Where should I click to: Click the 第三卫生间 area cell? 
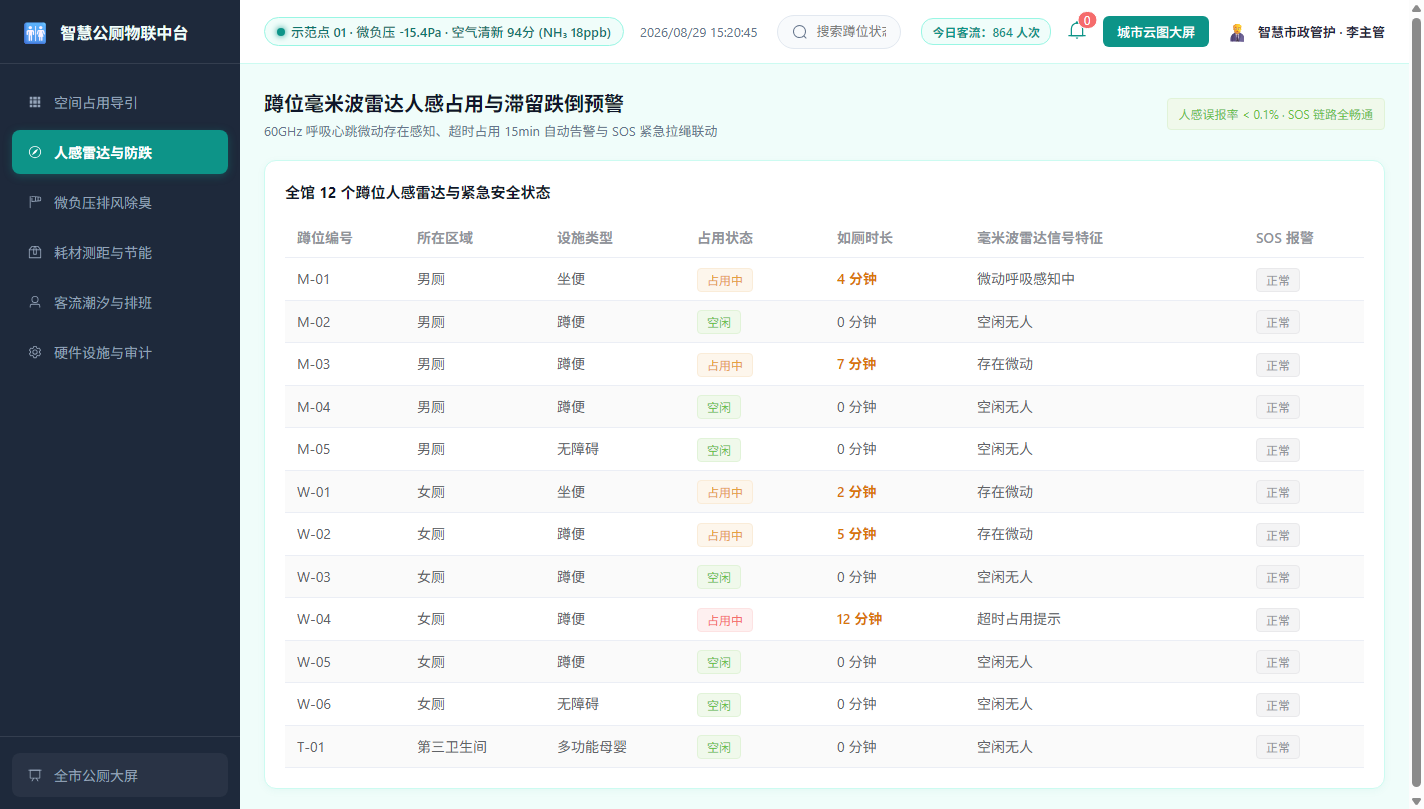coord(451,747)
